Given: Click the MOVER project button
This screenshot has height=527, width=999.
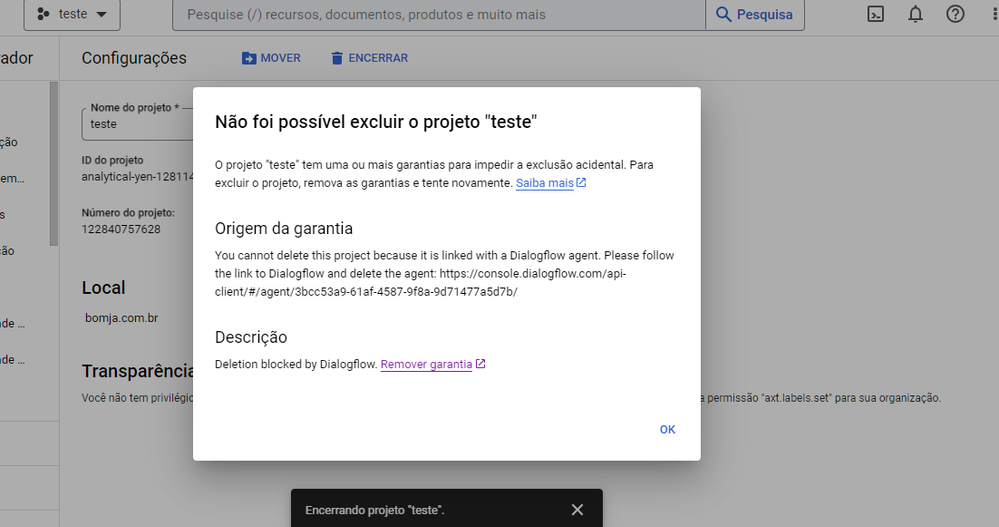Looking at the screenshot, I should pos(271,58).
